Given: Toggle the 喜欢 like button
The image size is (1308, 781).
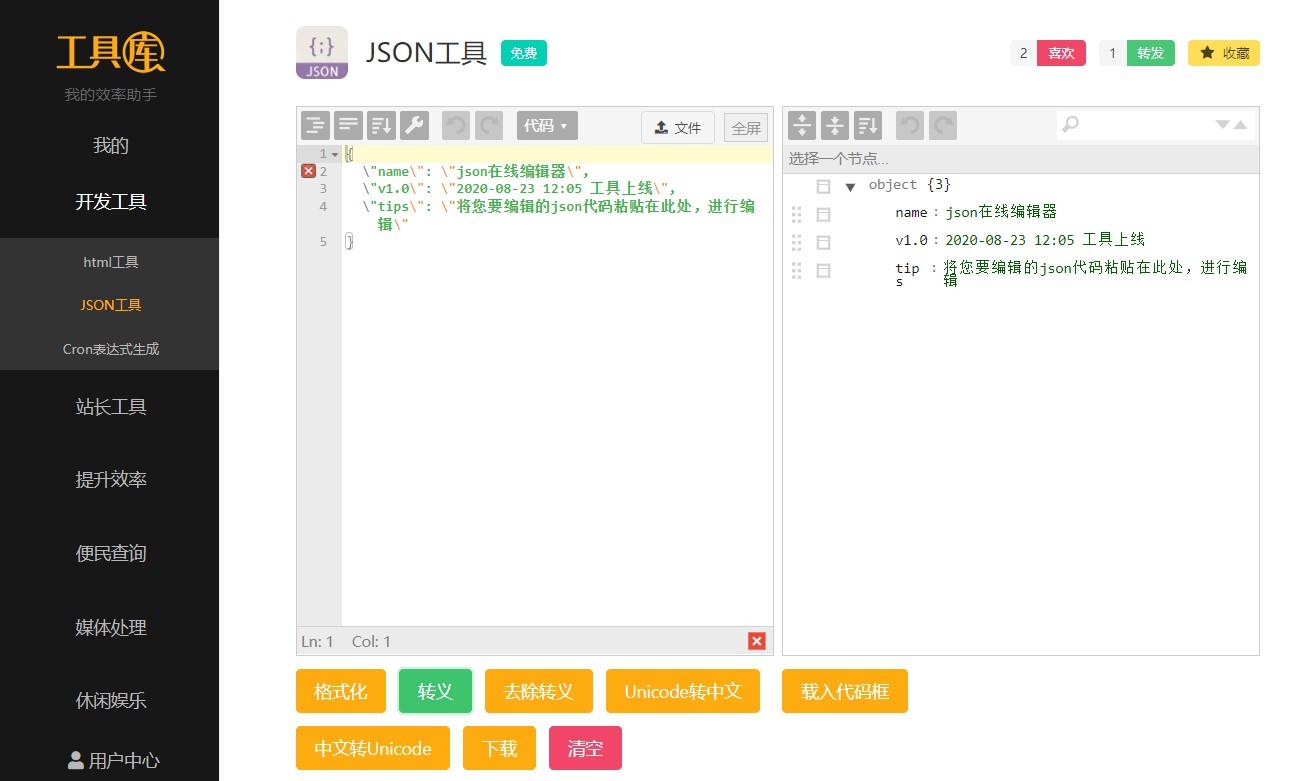Looking at the screenshot, I should point(1061,53).
